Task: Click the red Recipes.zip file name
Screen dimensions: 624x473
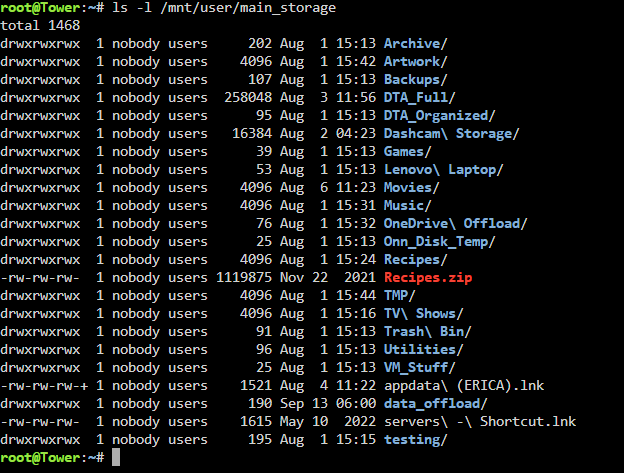Action: (x=428, y=277)
